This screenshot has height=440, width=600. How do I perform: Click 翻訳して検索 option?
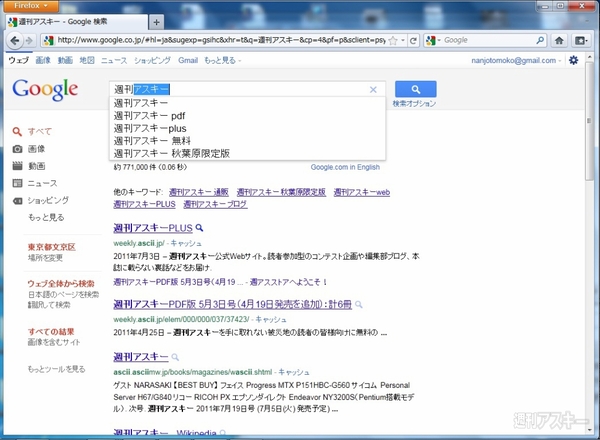49,305
